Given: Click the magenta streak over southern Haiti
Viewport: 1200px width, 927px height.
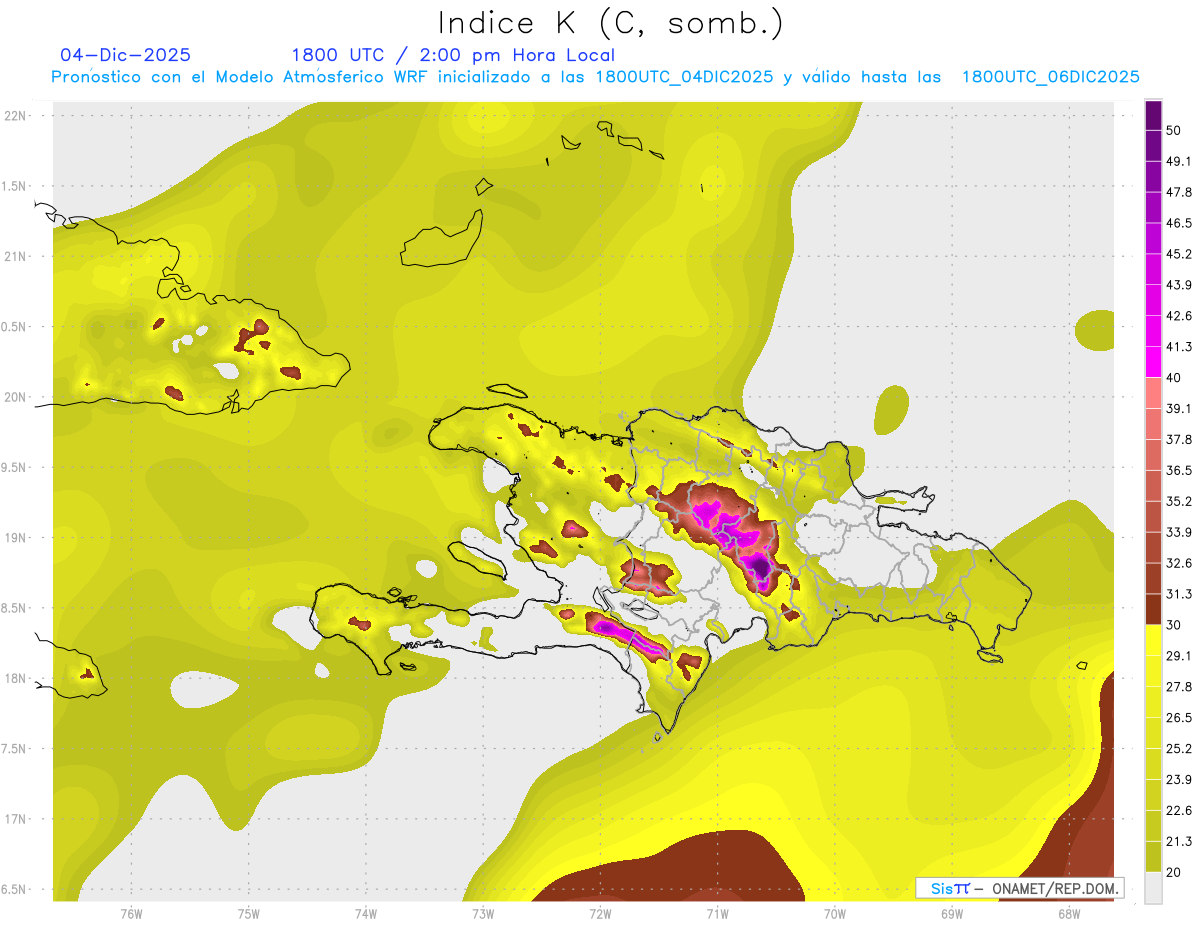Looking at the screenshot, I should (x=620, y=633).
